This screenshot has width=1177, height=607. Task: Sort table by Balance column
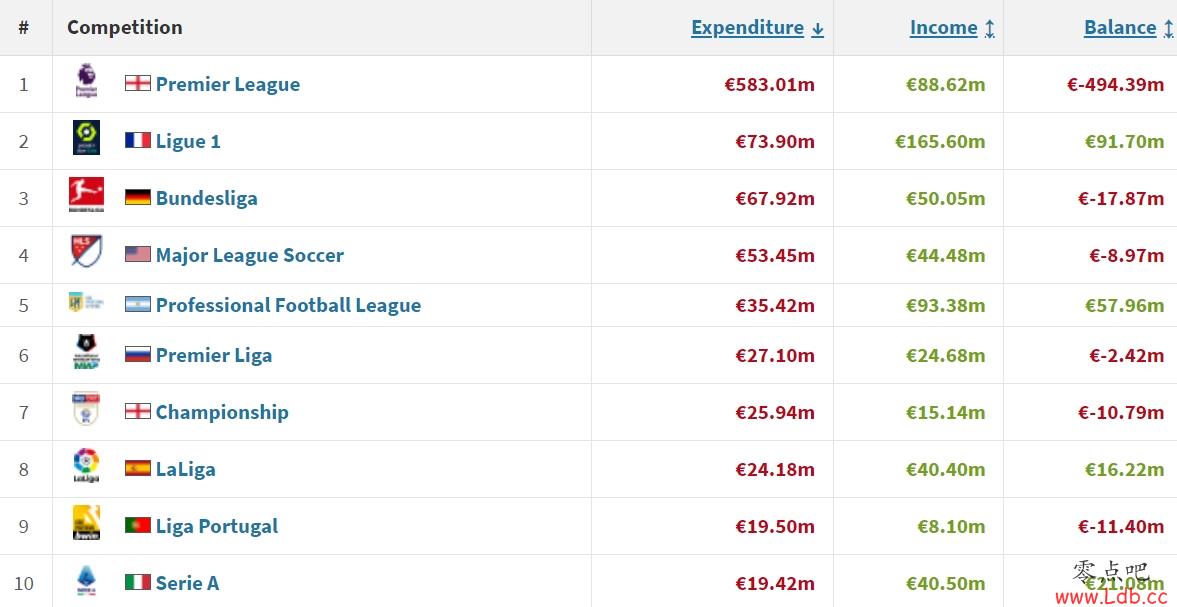[x=1128, y=28]
